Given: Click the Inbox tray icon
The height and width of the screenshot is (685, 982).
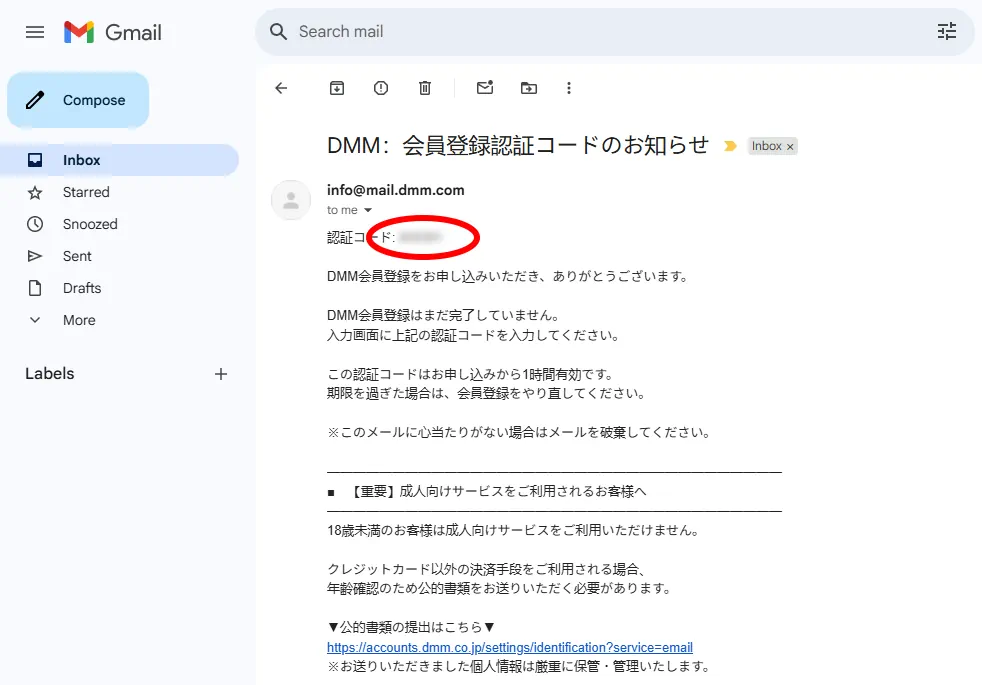Looking at the screenshot, I should 35,160.
